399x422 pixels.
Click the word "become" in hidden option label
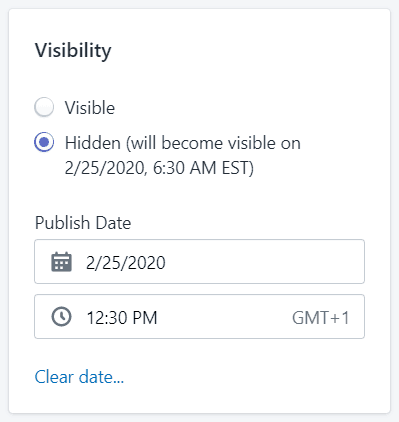point(192,143)
